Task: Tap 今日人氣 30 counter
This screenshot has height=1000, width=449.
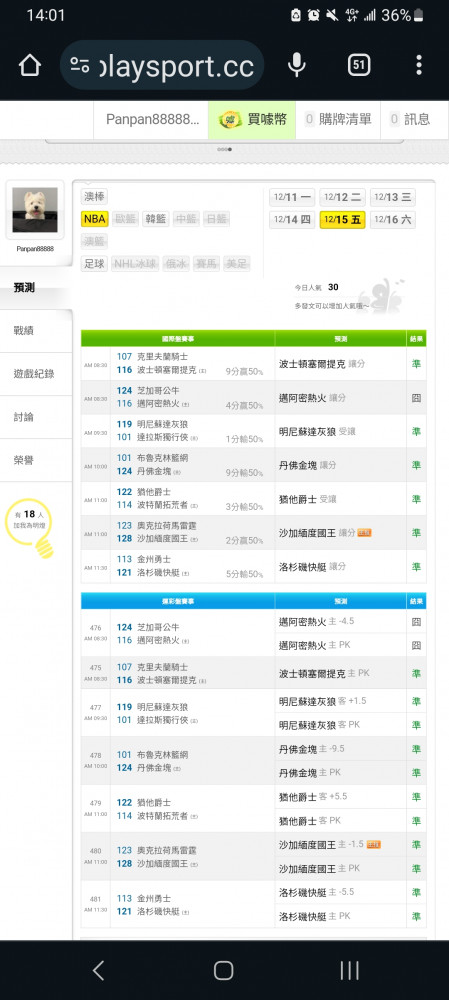Action: click(316, 288)
